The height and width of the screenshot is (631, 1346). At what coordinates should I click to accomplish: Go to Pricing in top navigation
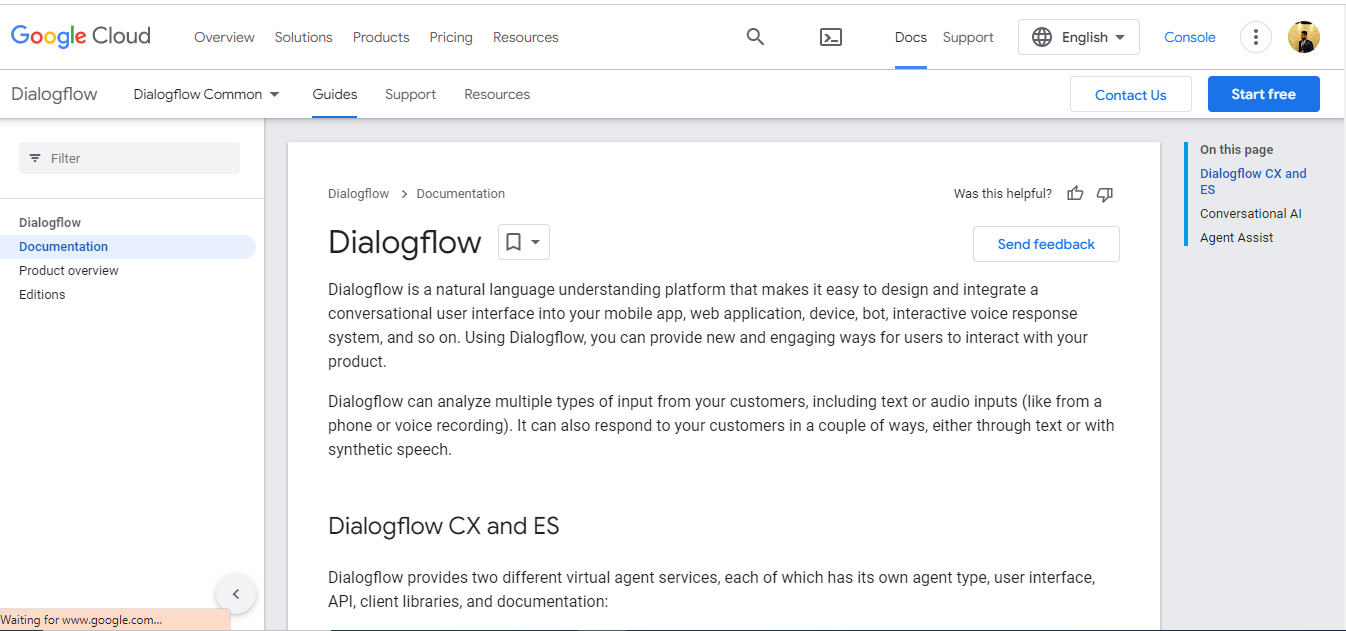[x=451, y=37]
